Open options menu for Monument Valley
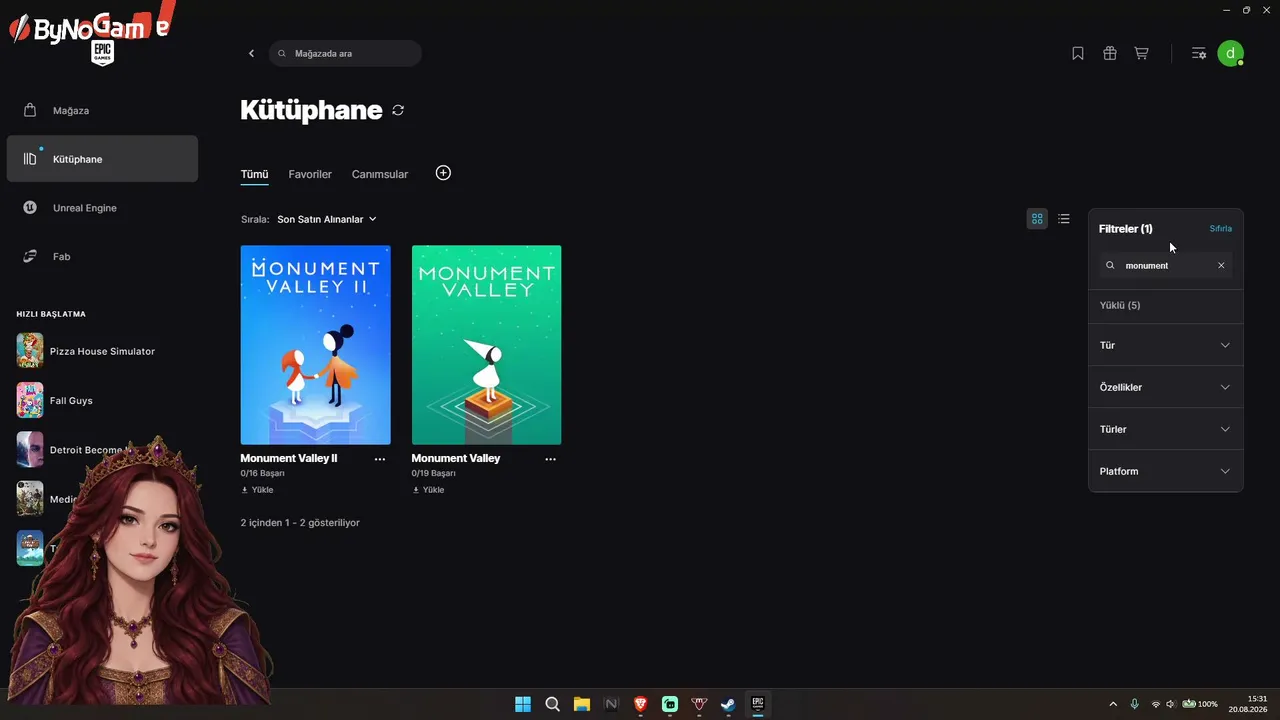The width and height of the screenshot is (1280, 720). click(551, 459)
